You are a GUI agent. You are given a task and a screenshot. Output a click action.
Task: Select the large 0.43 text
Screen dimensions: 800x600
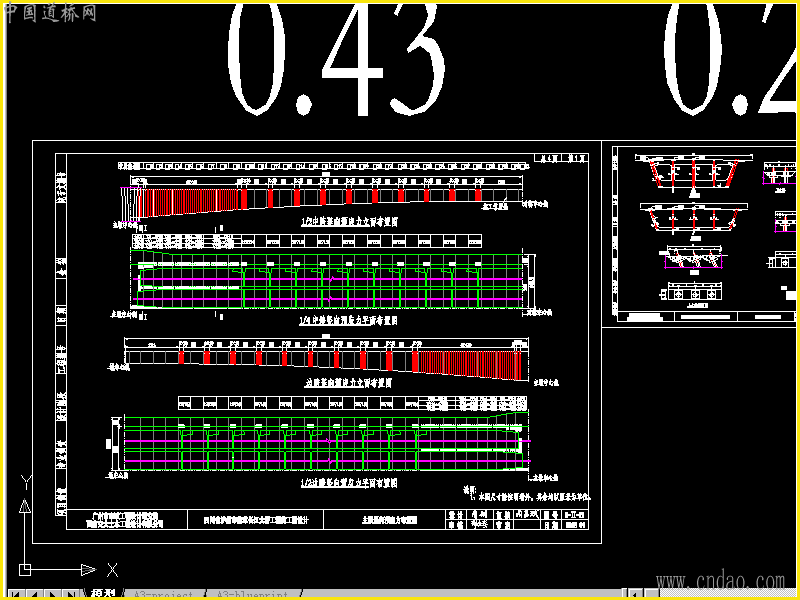click(x=337, y=59)
